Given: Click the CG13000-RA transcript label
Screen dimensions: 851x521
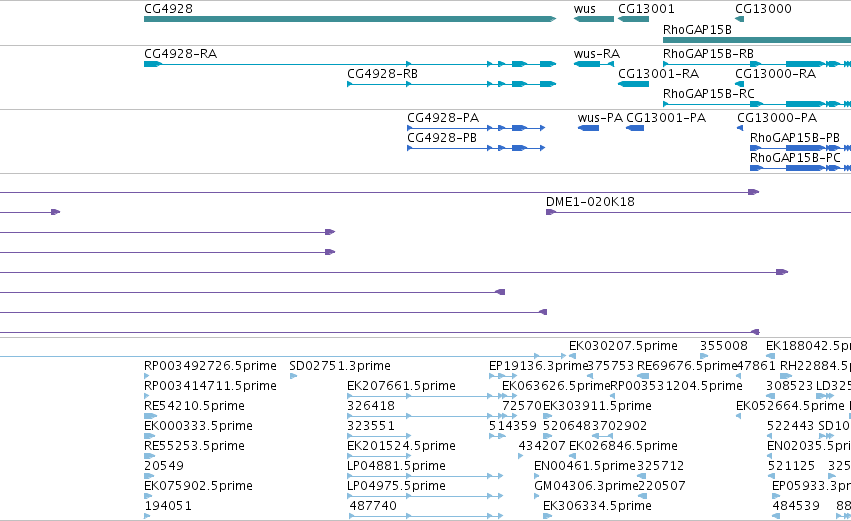Looking at the screenshot, I should (776, 74).
